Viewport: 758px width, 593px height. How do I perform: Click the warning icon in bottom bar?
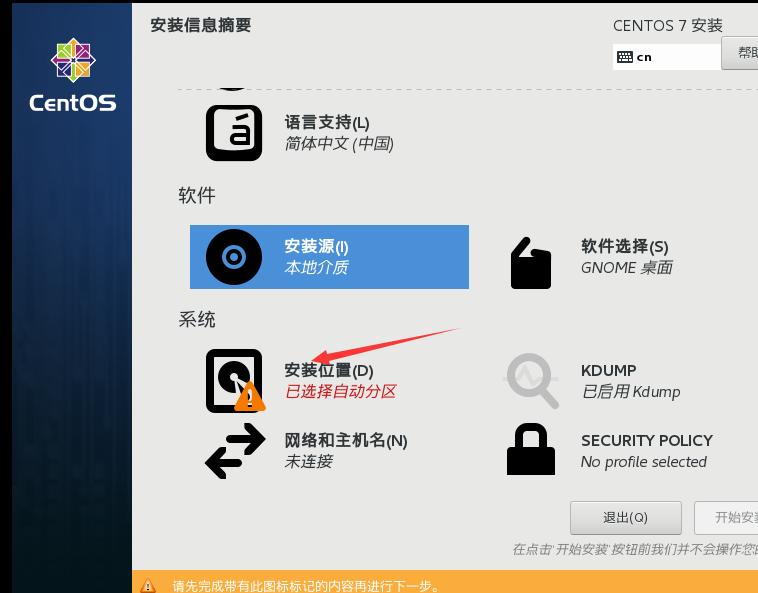tap(148, 585)
